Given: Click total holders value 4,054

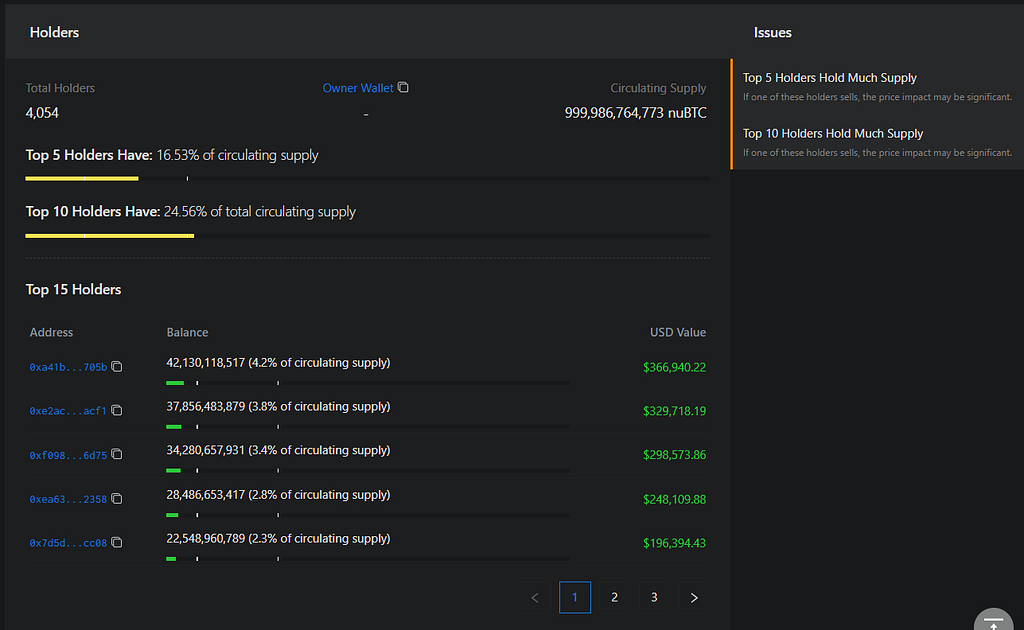Looking at the screenshot, I should (x=42, y=113).
